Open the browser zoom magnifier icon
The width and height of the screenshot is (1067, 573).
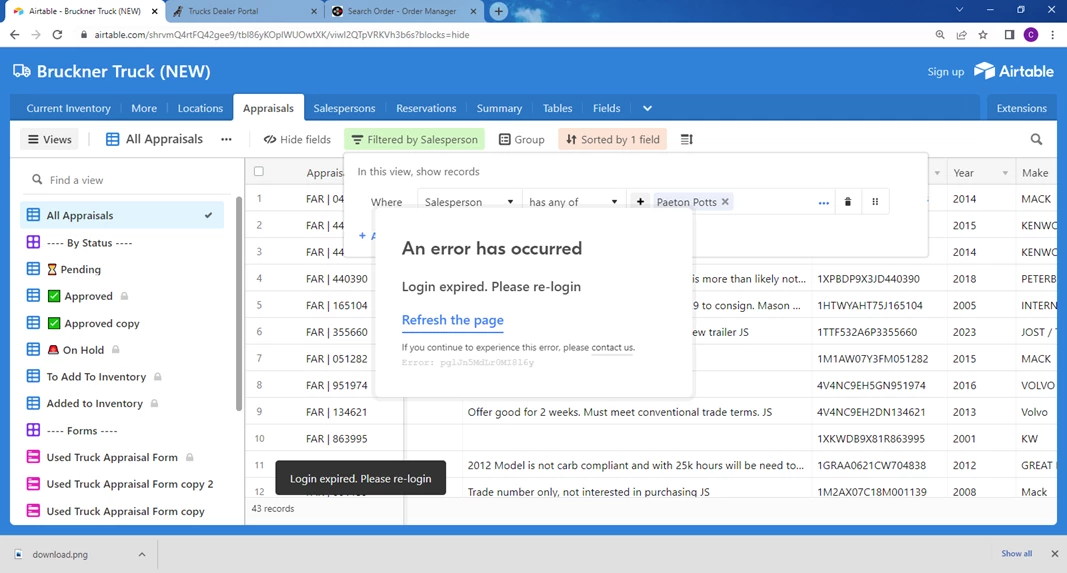(x=940, y=35)
